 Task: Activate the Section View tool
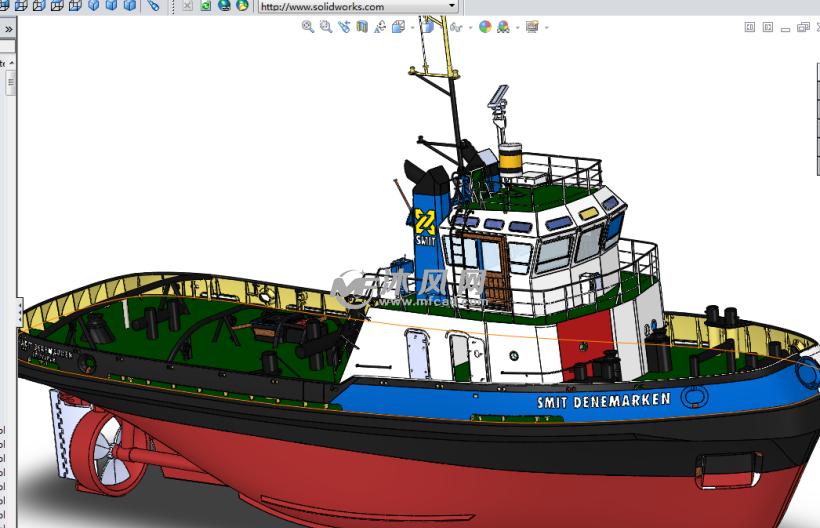[362, 27]
